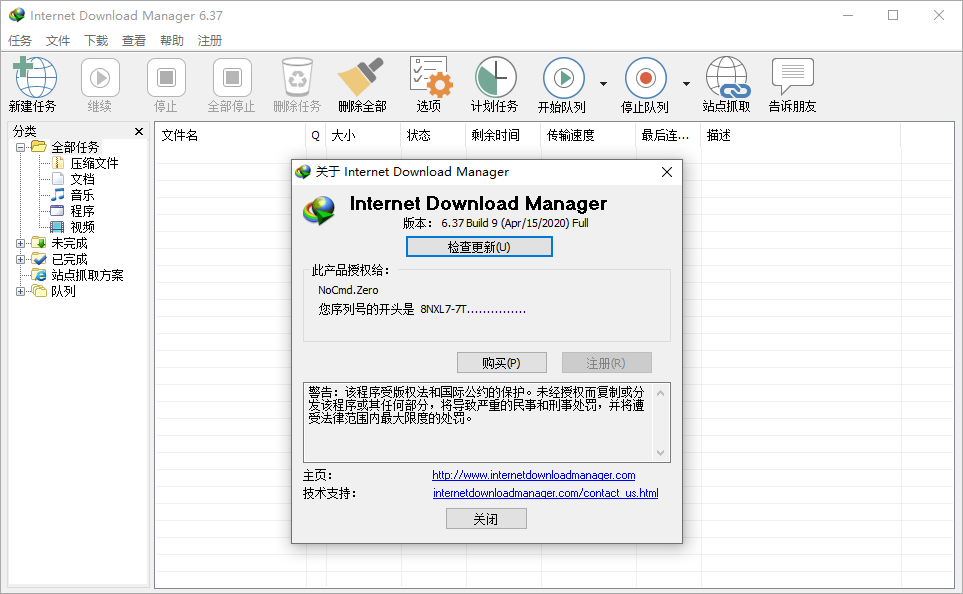Image resolution: width=963 pixels, height=594 pixels.
Task: Click the 继续 (resume) toolbar icon
Action: [x=99, y=84]
